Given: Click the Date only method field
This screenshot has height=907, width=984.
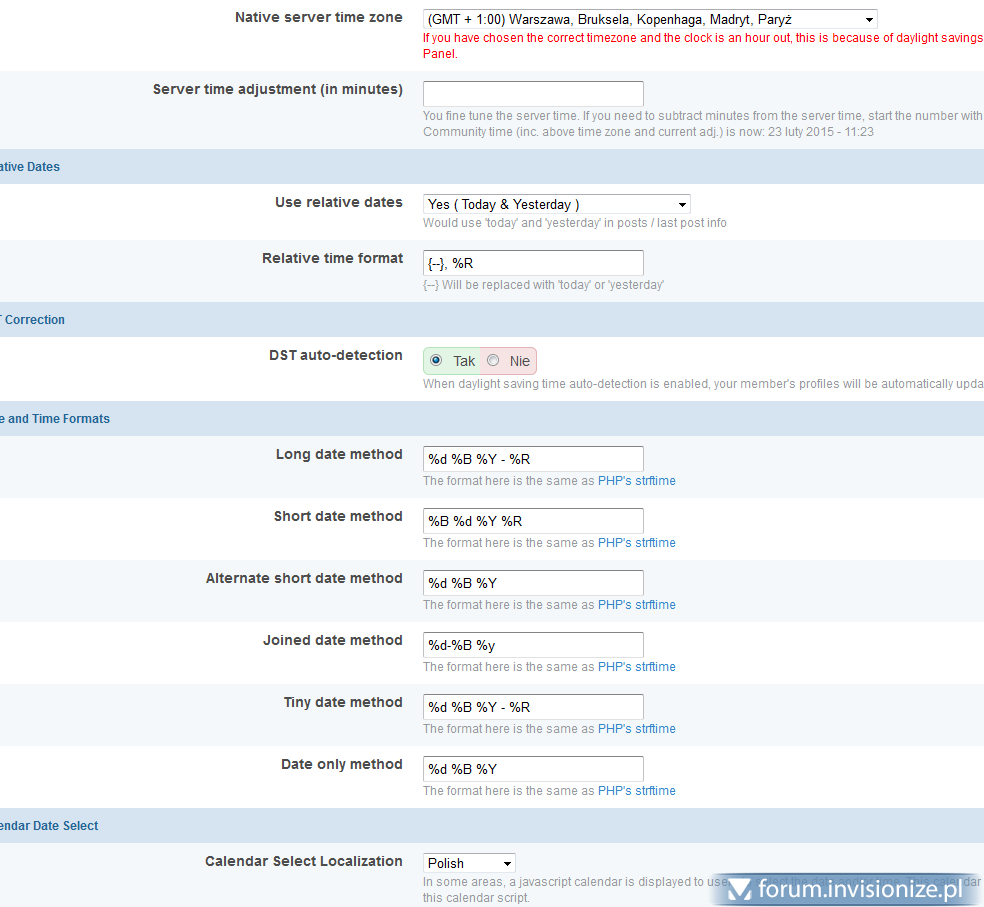Looking at the screenshot, I should click(533, 769).
